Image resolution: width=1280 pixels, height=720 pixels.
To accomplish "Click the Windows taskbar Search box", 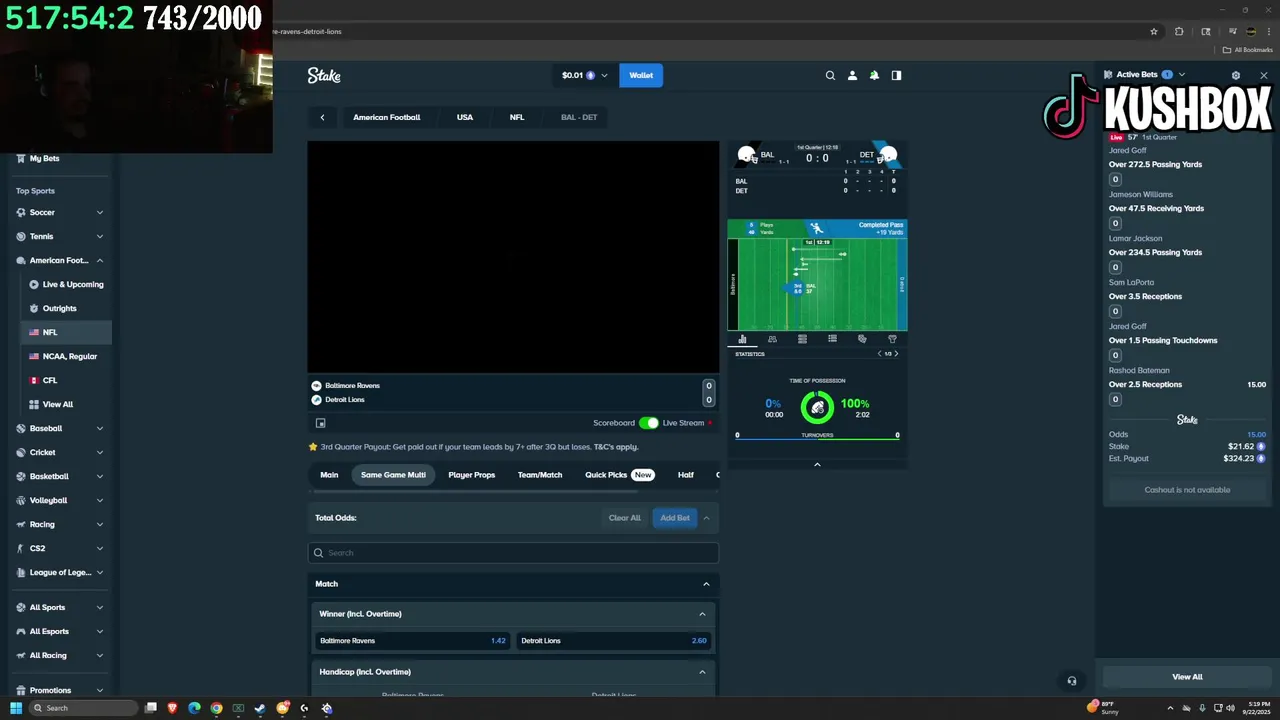I will coord(83,708).
